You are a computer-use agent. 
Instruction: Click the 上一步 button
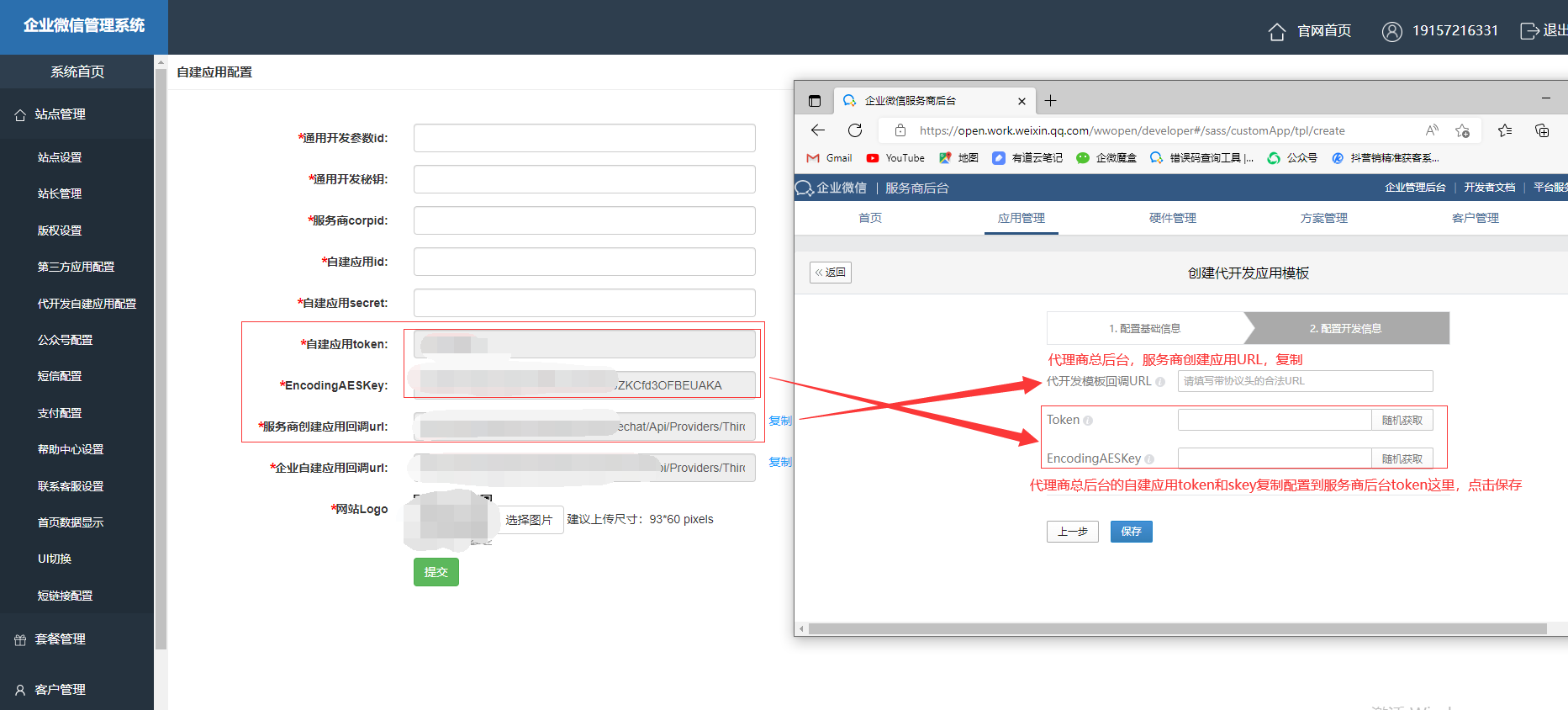click(x=1073, y=532)
